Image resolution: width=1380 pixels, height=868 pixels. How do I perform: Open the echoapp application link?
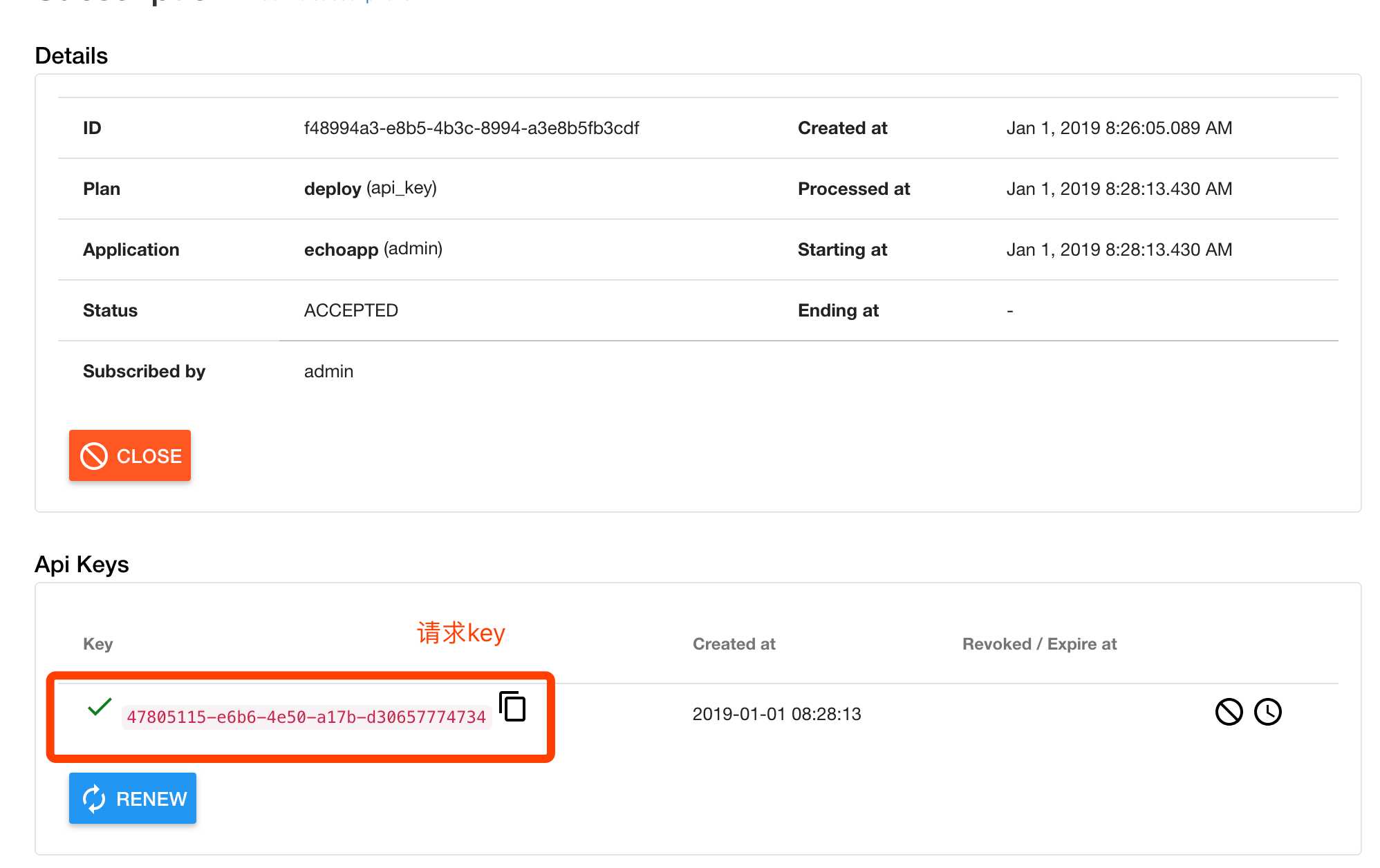[x=342, y=249]
